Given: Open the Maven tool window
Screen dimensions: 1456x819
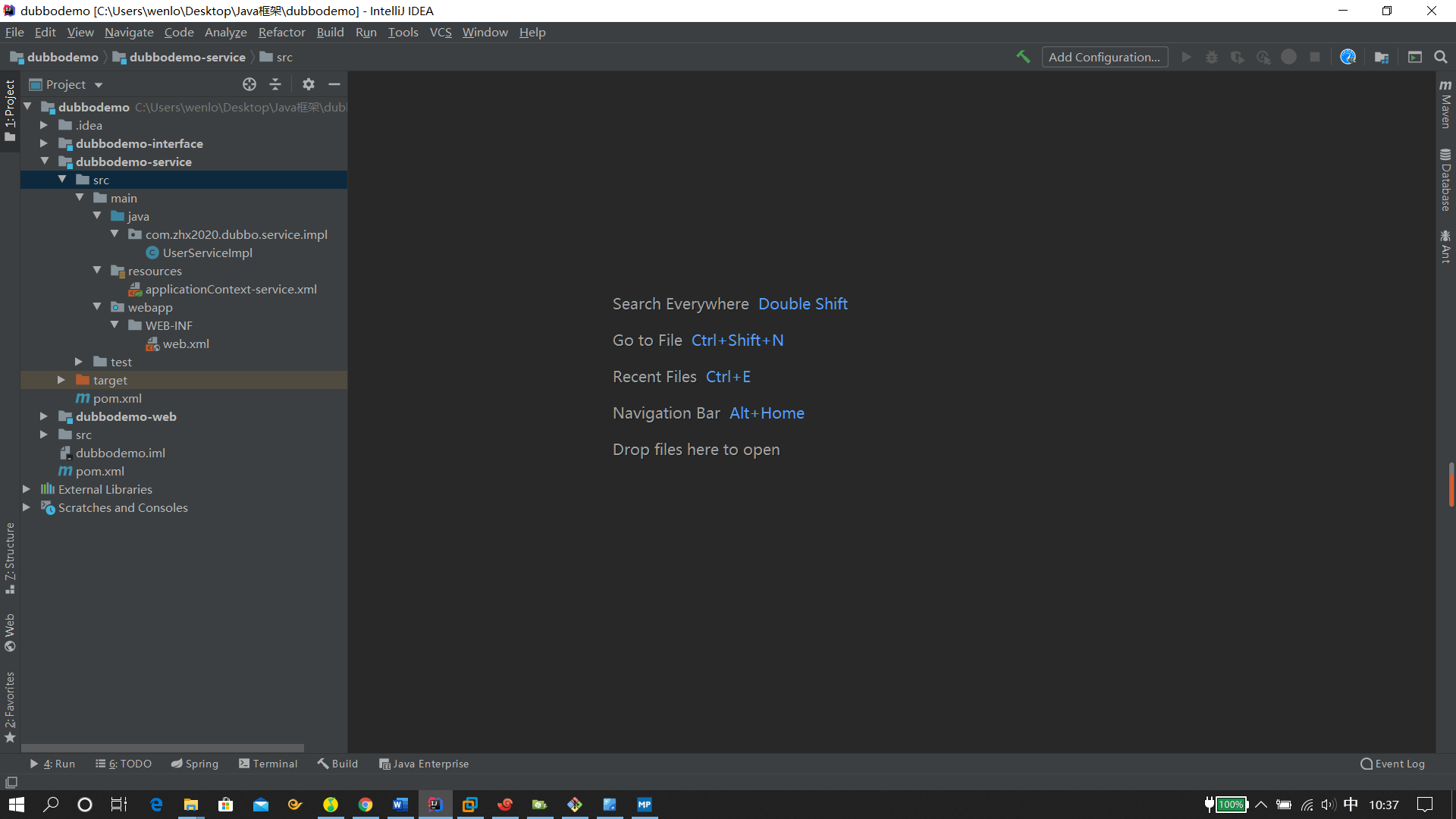Looking at the screenshot, I should (1445, 105).
